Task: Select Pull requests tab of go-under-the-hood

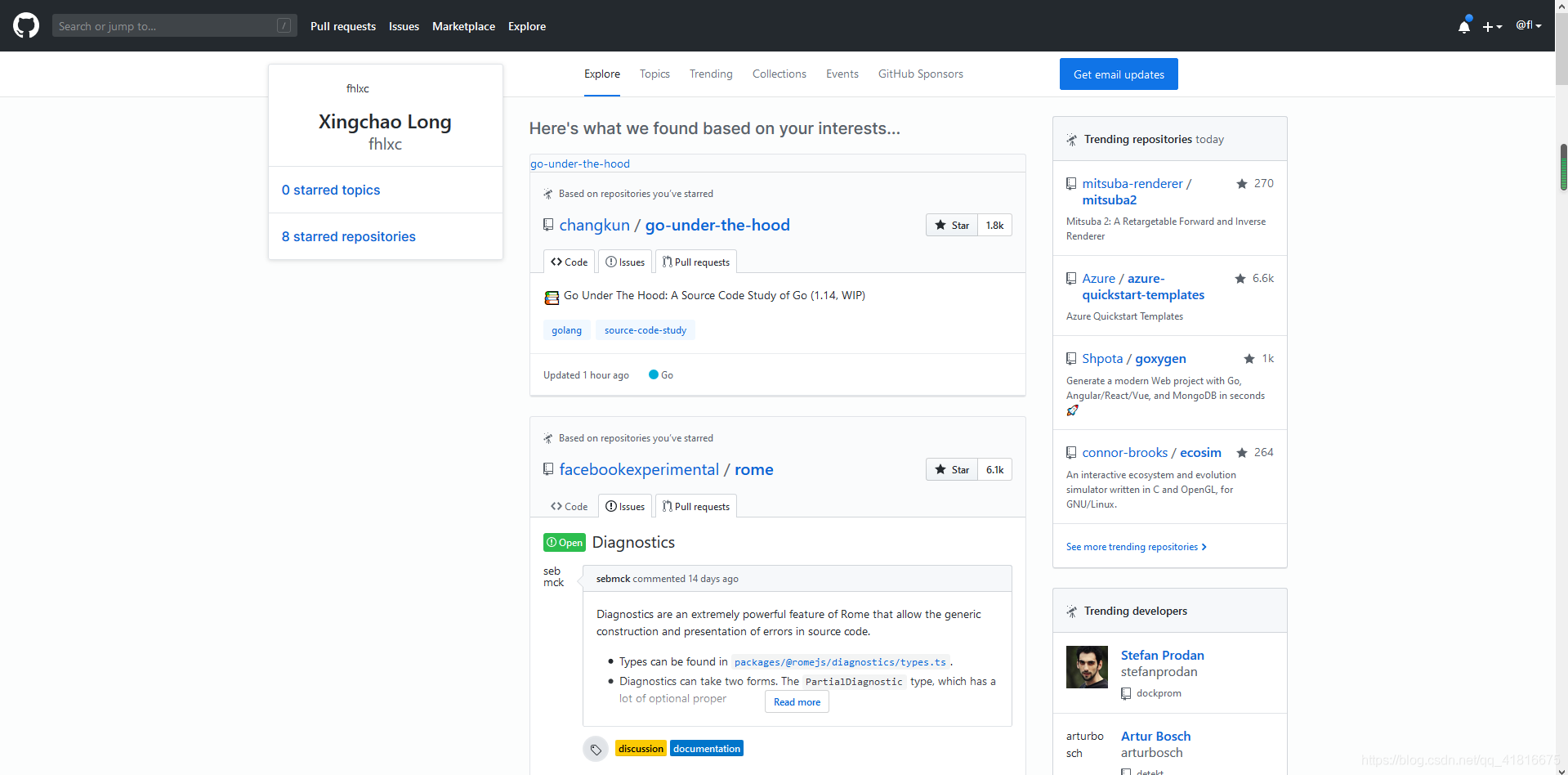Action: (696, 262)
